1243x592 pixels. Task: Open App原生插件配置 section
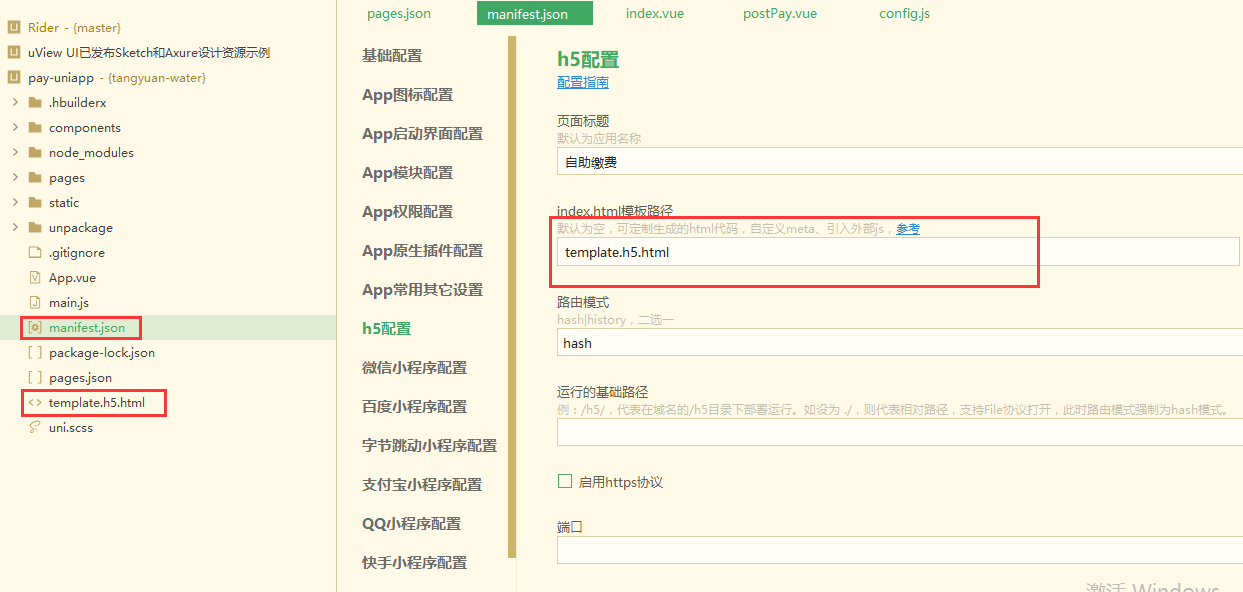click(422, 251)
